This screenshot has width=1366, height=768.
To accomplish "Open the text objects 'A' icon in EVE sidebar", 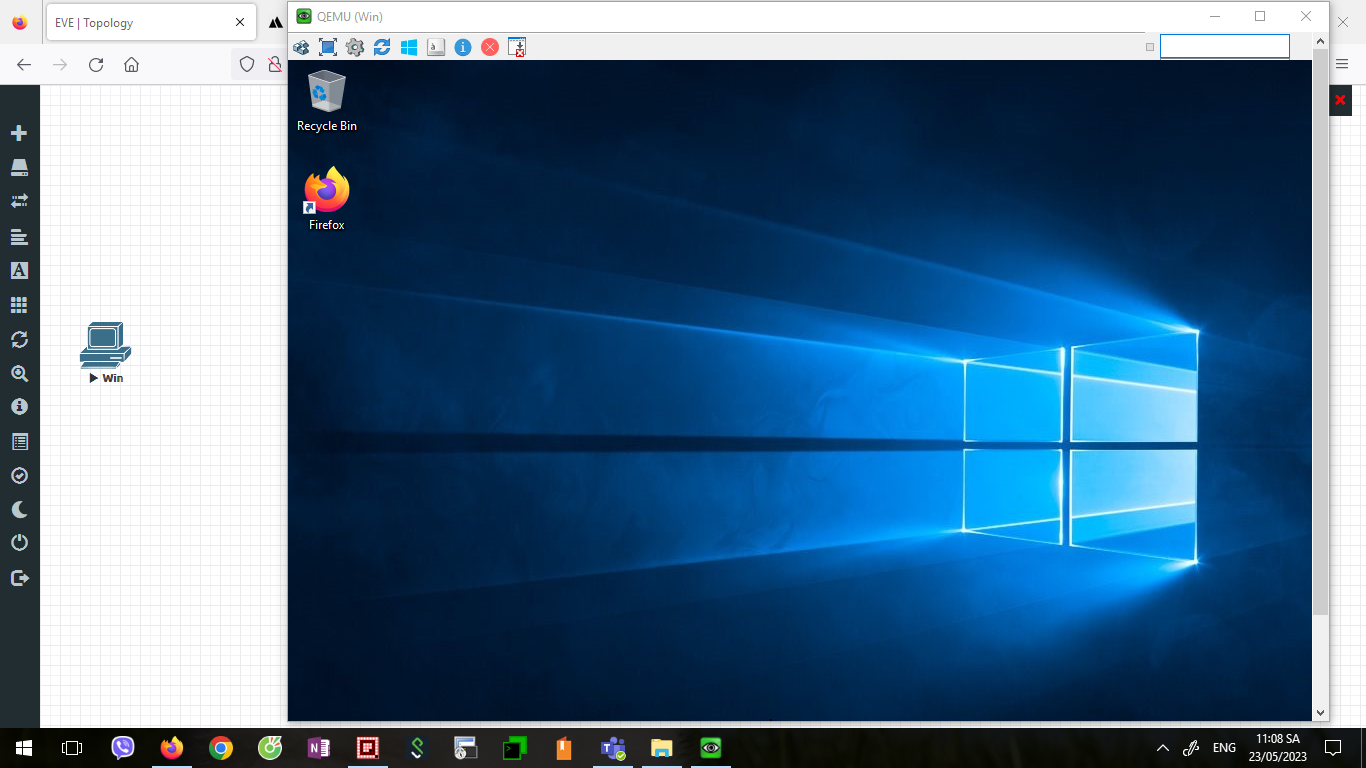I will pyautogui.click(x=19, y=271).
